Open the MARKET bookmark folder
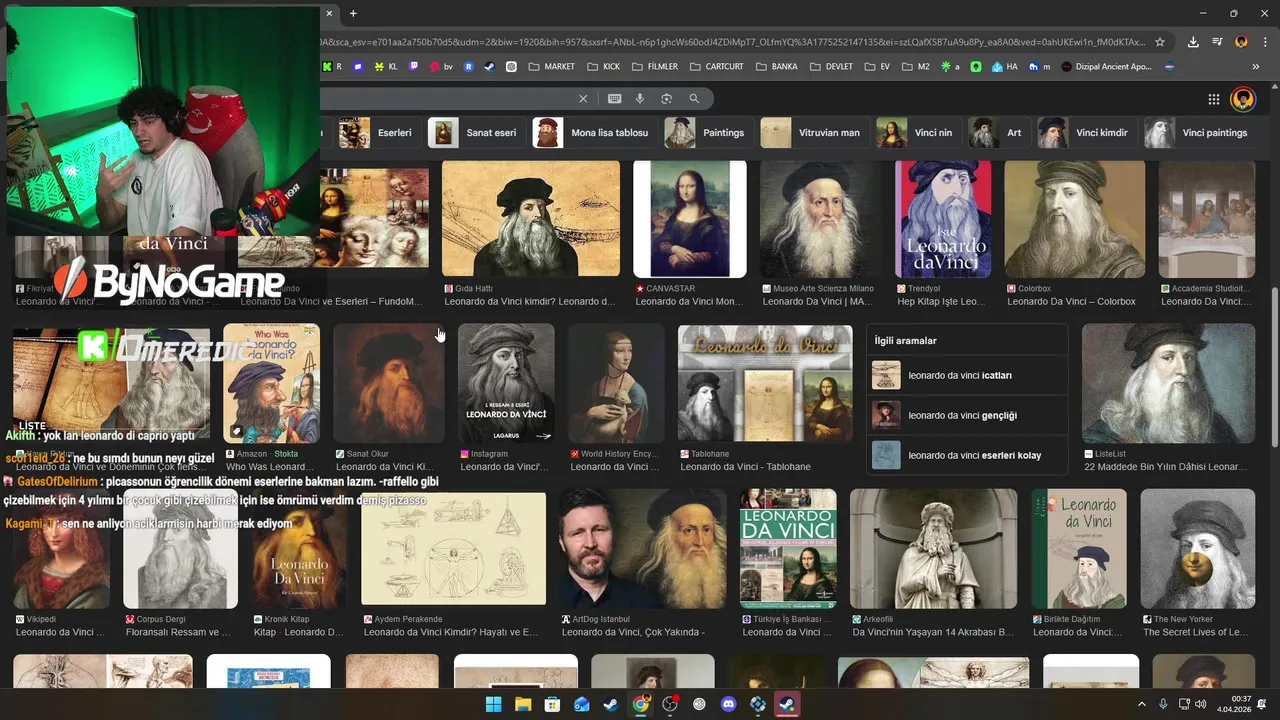Image resolution: width=1280 pixels, height=720 pixels. (552, 67)
